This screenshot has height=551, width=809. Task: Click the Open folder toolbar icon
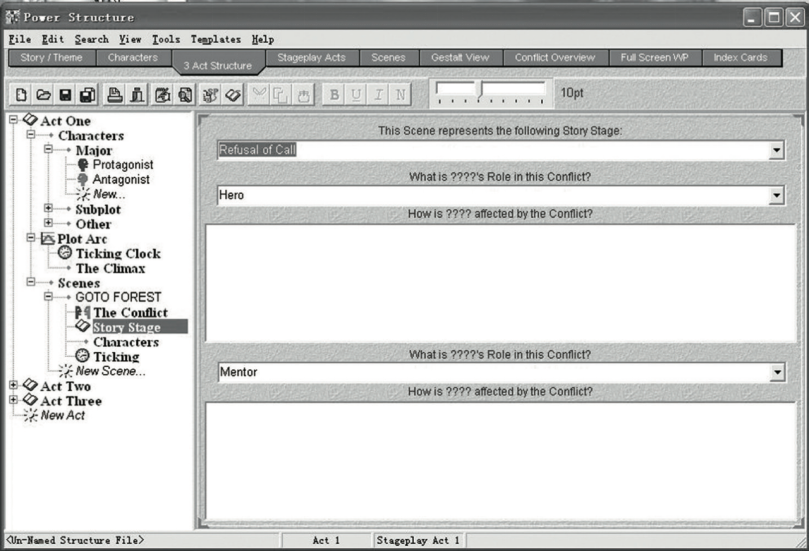coord(43,95)
